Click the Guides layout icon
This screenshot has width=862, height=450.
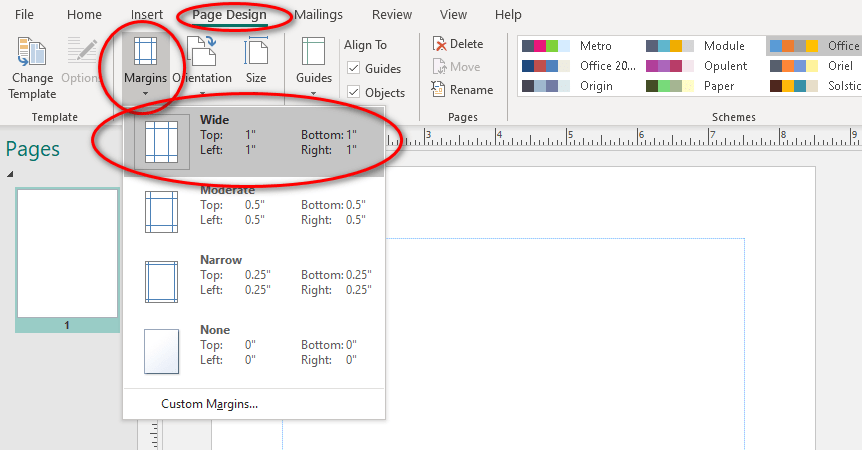pos(314,54)
